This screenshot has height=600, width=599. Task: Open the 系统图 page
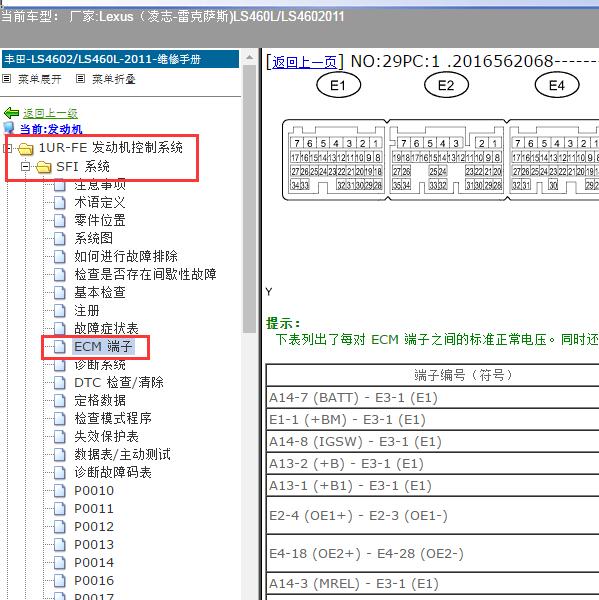click(93, 238)
